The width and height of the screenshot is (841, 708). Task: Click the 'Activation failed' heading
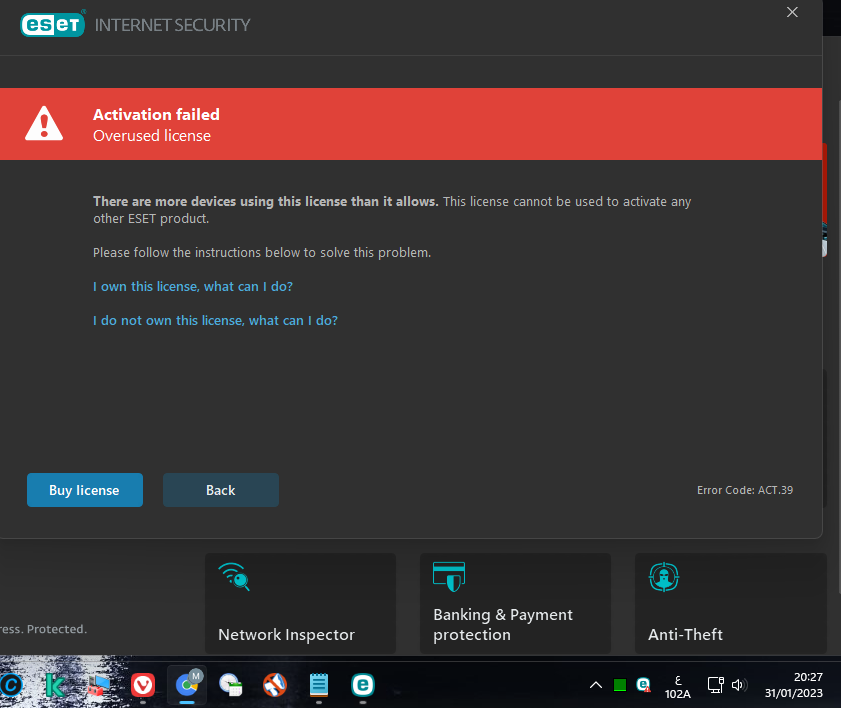click(x=156, y=114)
